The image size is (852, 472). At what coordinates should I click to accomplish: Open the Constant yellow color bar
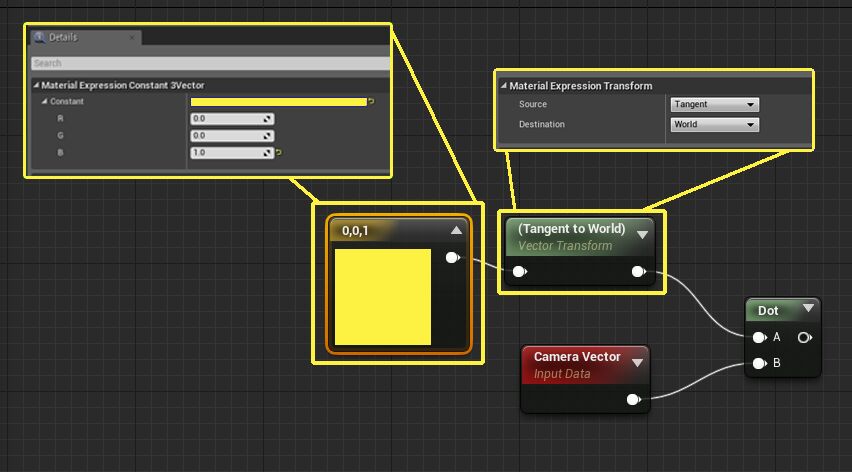tap(279, 102)
